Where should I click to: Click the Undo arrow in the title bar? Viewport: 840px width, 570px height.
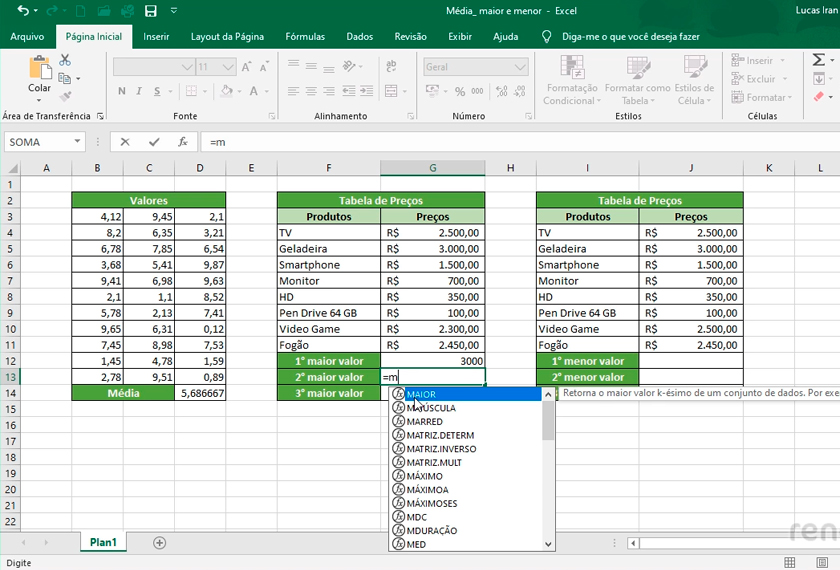click(23, 11)
